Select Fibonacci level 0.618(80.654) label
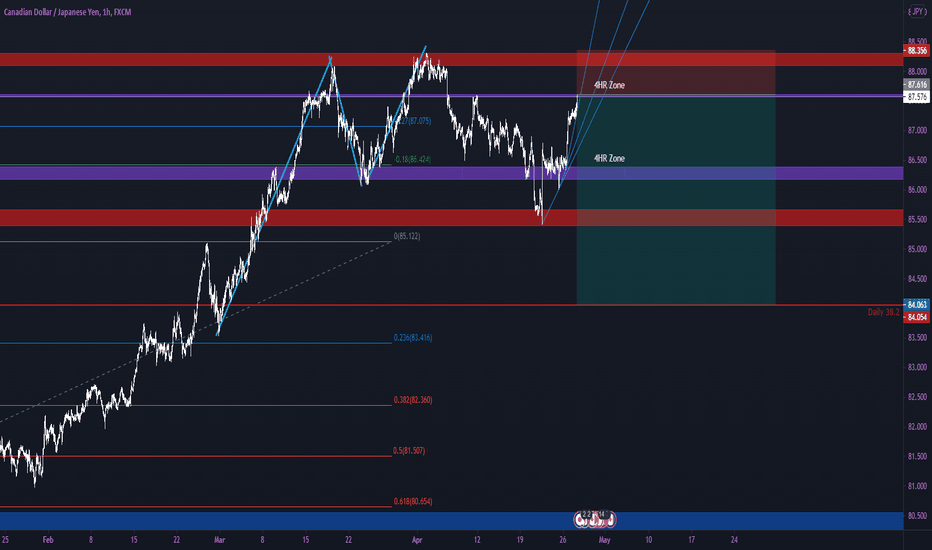This screenshot has width=932, height=550. 413,502
